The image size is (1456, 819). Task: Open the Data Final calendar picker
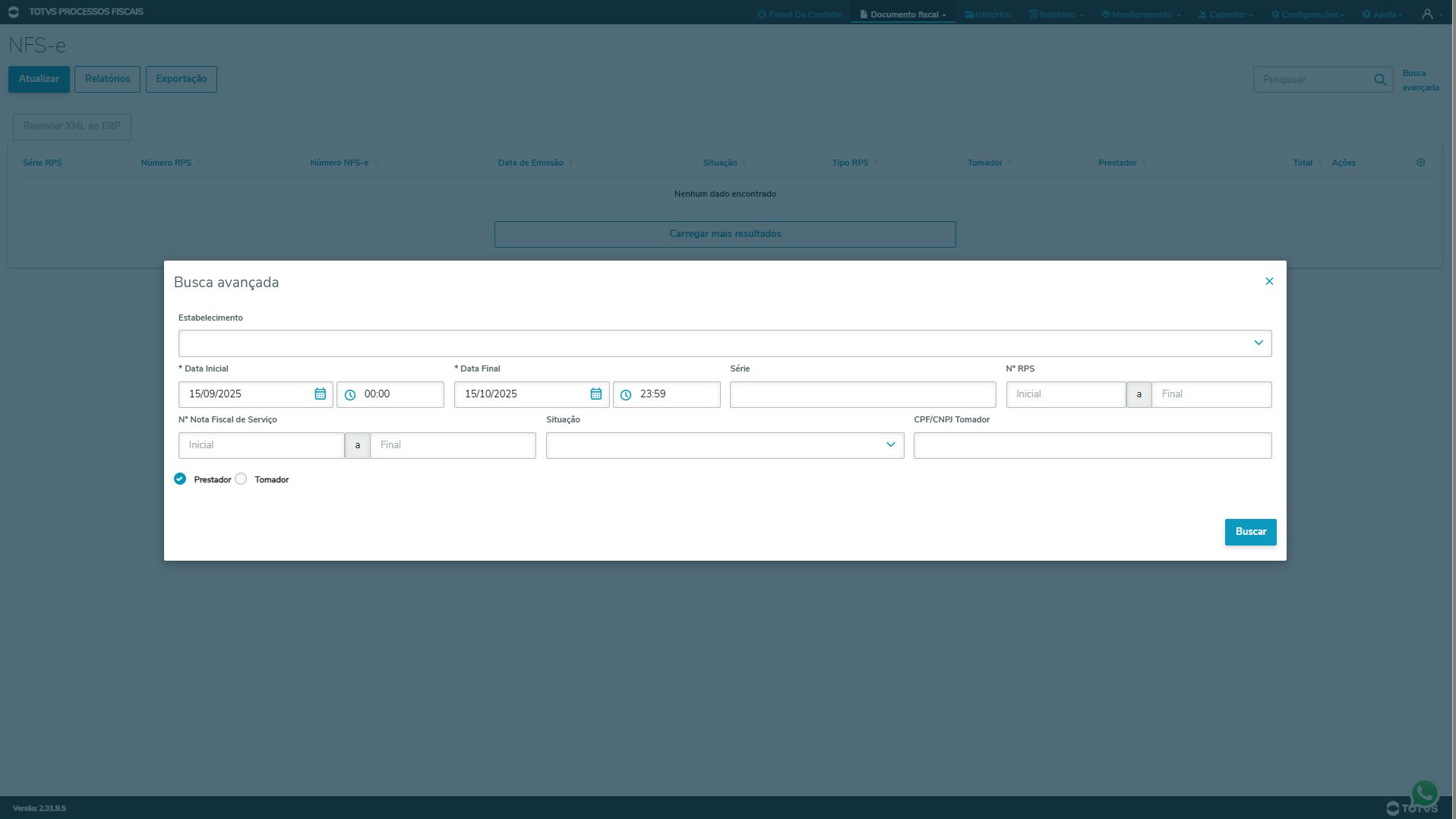point(595,394)
